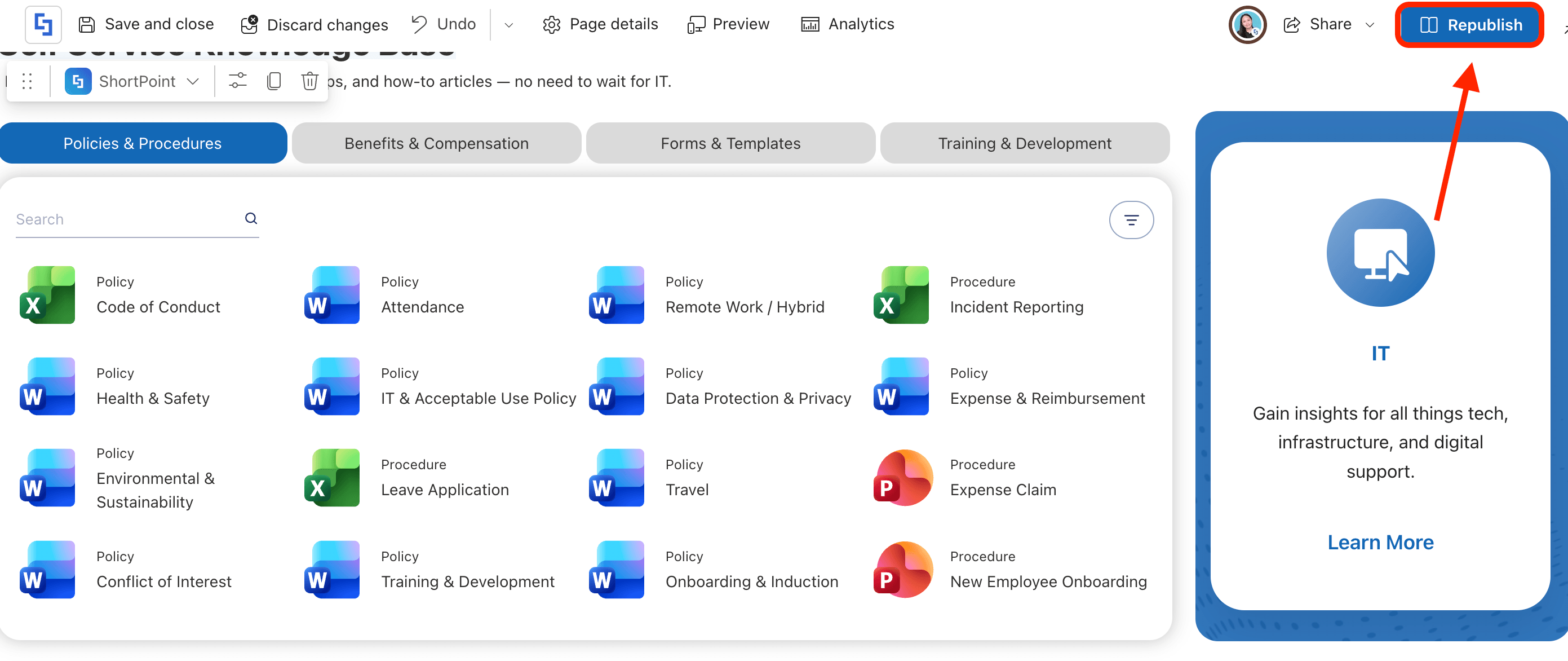Open Training & Development policy Word icon
This screenshot has width=1568, height=661.
[333, 570]
